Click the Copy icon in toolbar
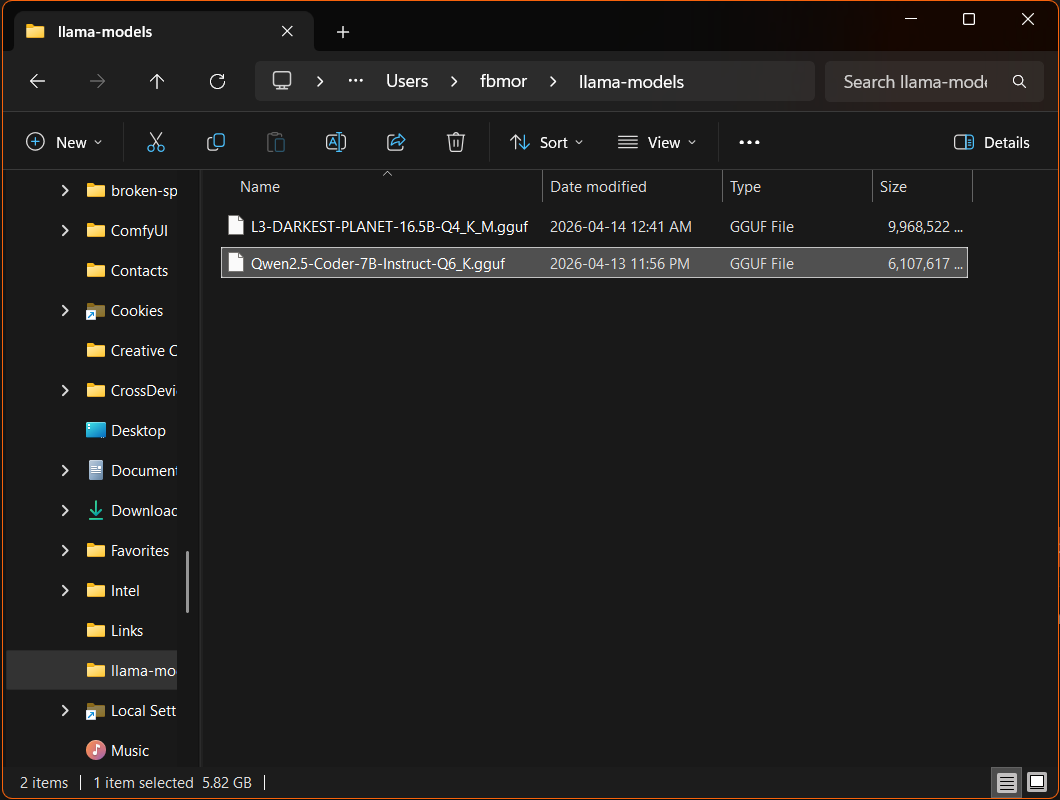This screenshot has height=800, width=1060. 215,142
